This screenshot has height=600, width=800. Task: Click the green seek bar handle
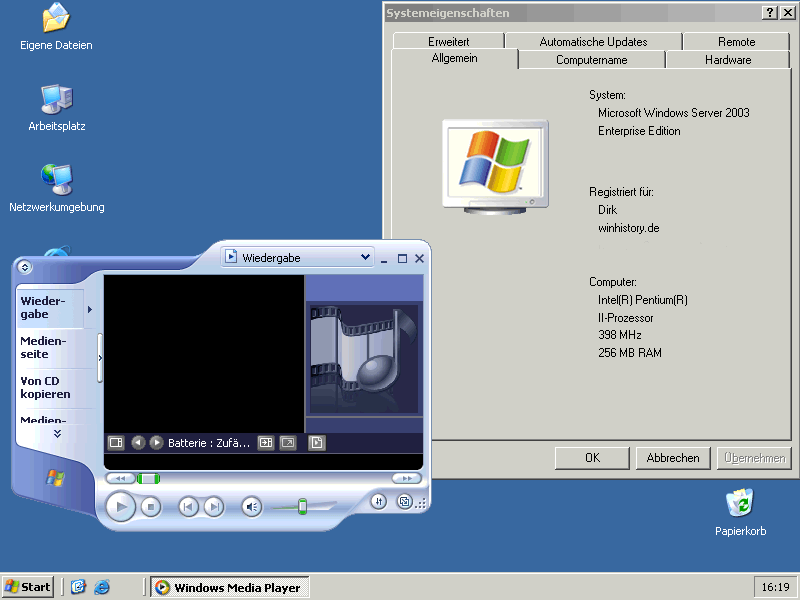pyautogui.click(x=148, y=478)
